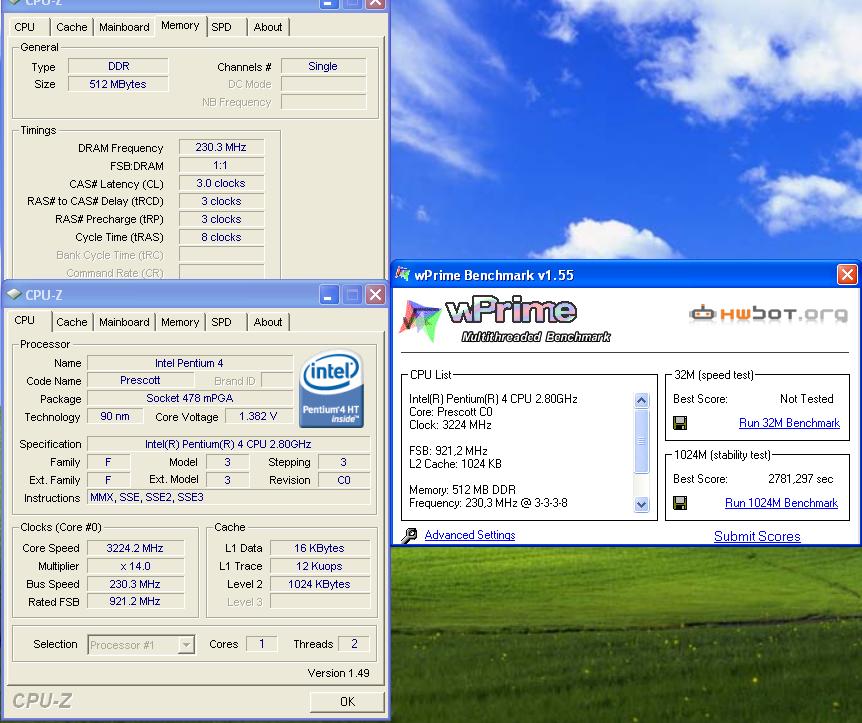
Task: Click the 32M Best Score Not Tested text
Action: click(806, 399)
